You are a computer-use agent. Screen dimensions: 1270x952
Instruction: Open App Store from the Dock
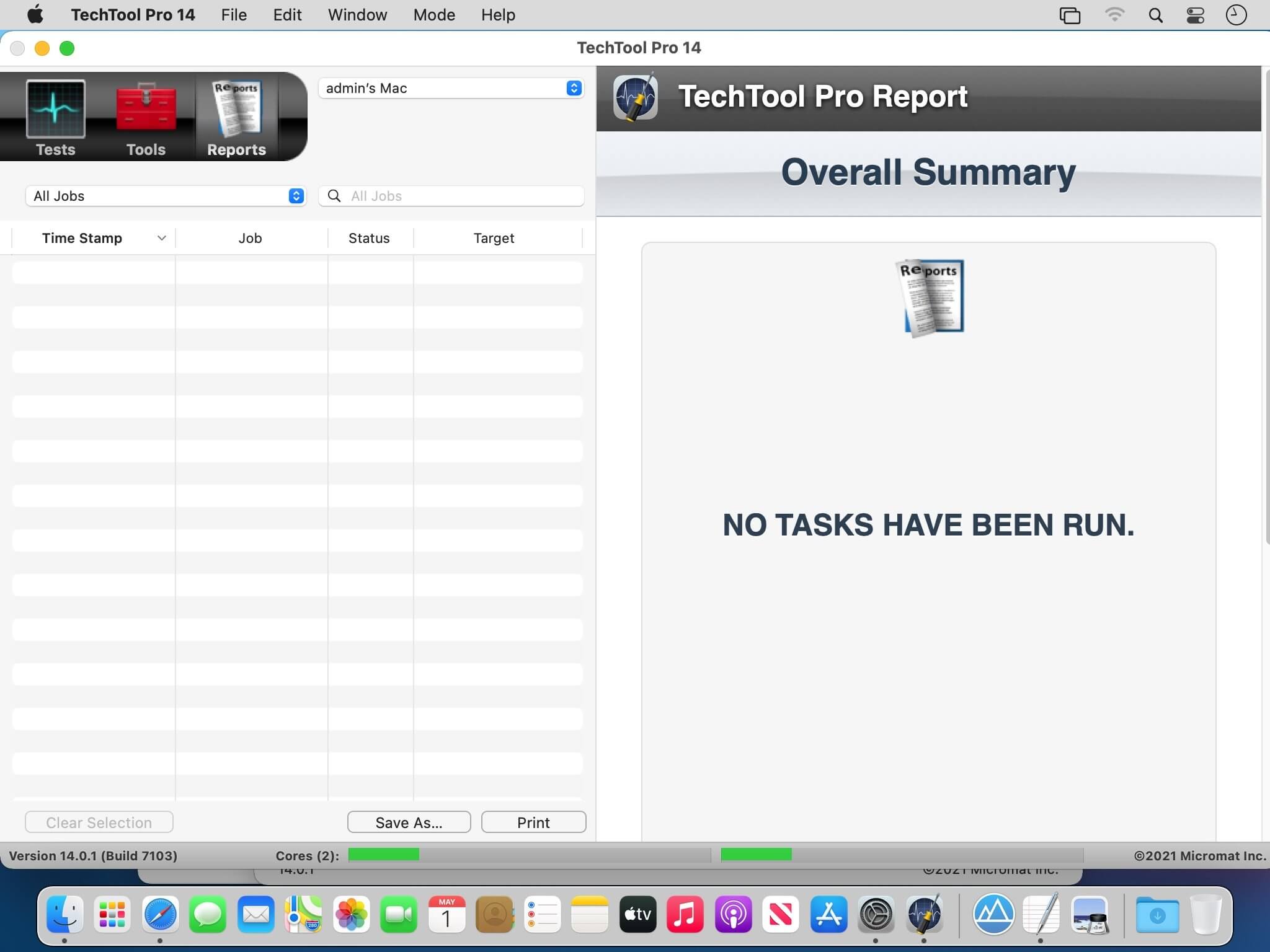[x=828, y=914]
